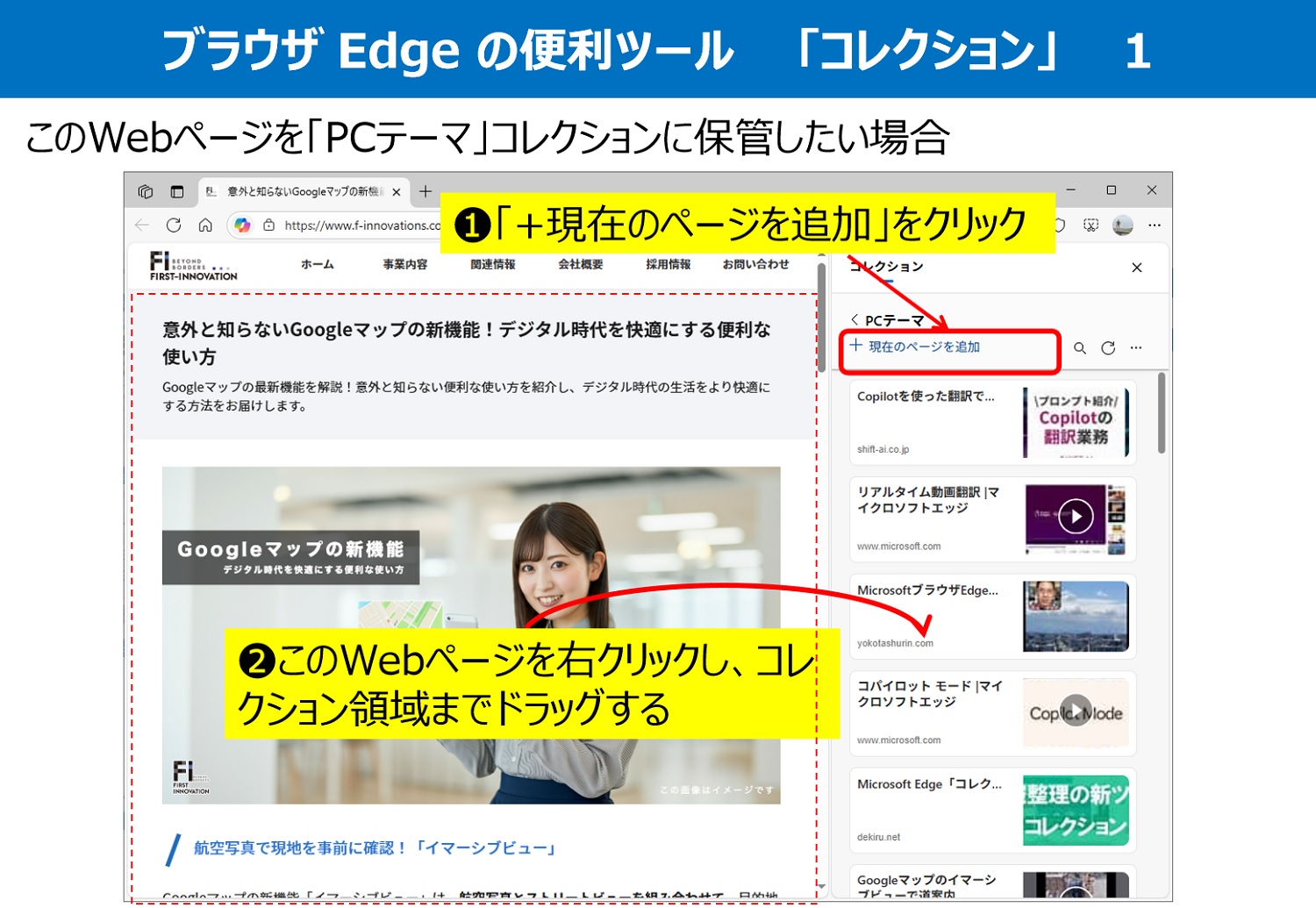Close the Googleマップ article tab

(397, 192)
